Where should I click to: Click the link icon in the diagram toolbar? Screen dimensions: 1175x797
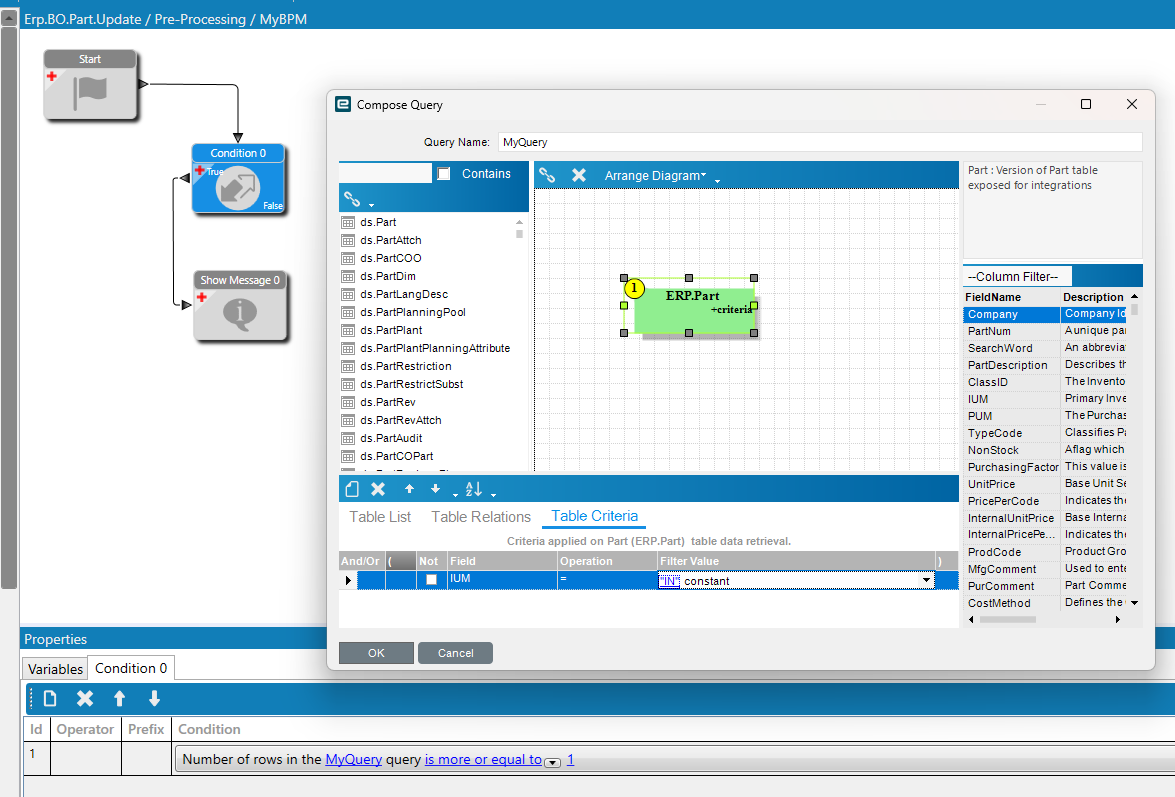coord(547,175)
